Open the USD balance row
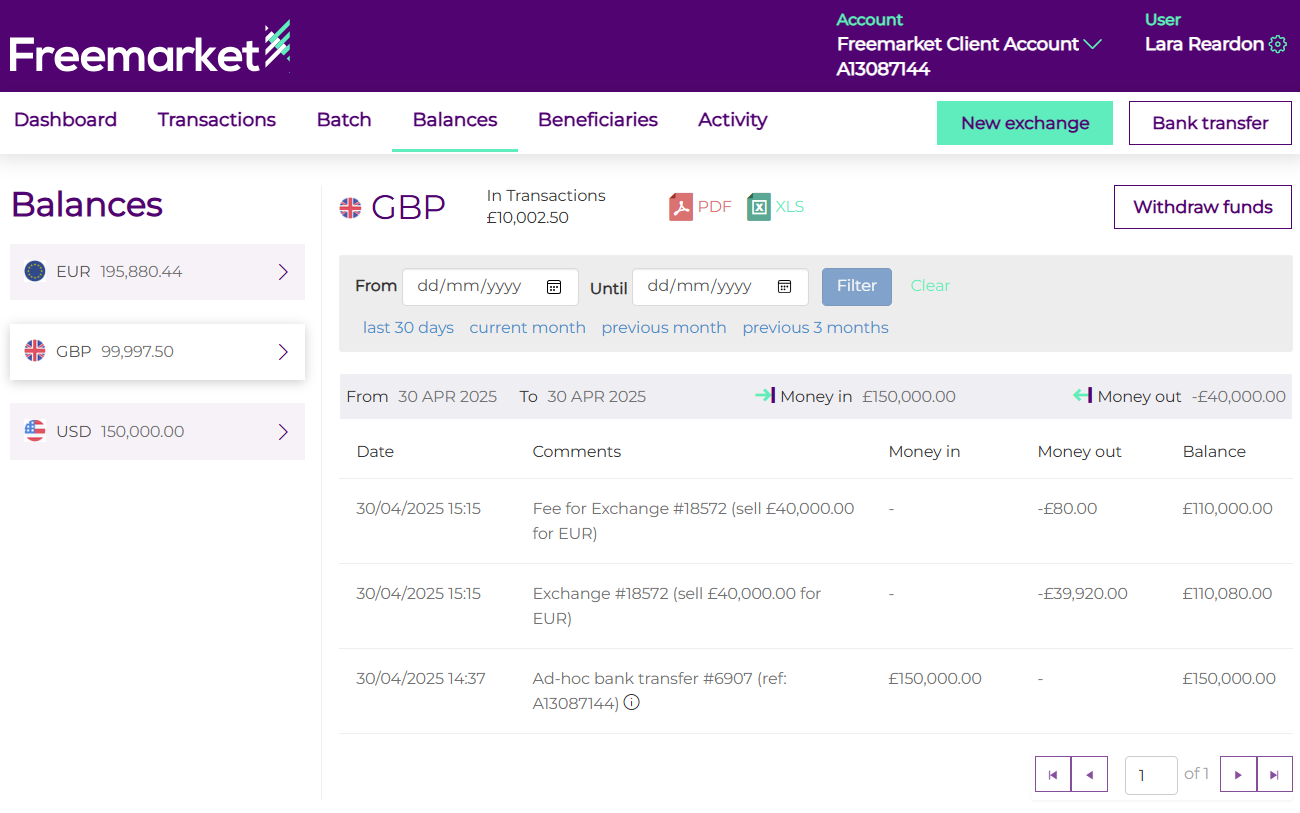 point(157,432)
